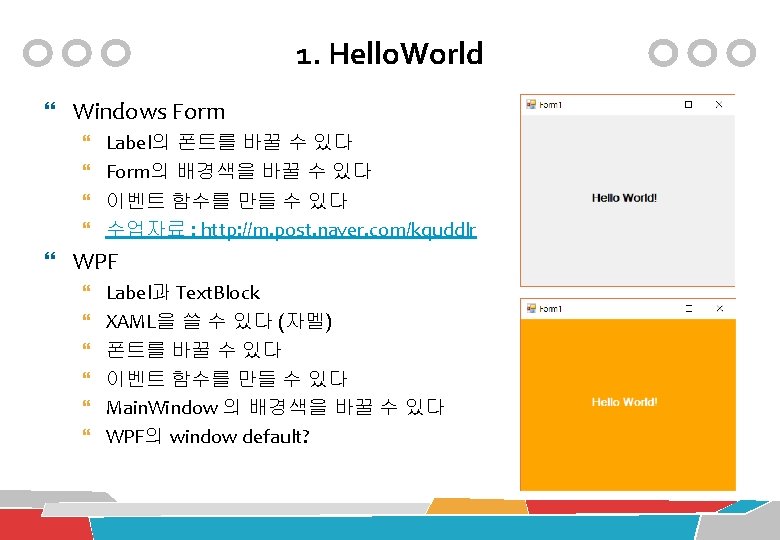Image resolution: width=780 pixels, height=540 pixels.
Task: Click Hello World! label in gray form
Action: [624, 198]
